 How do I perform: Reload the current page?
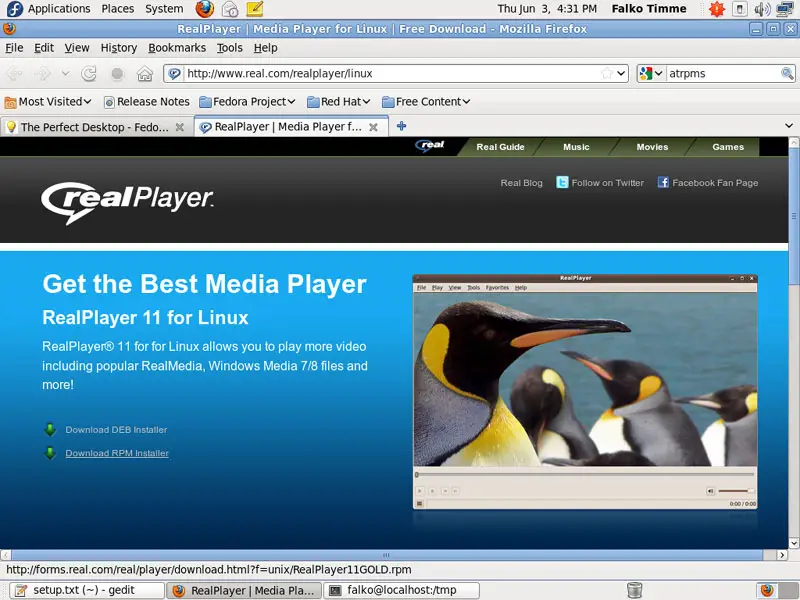coord(89,73)
